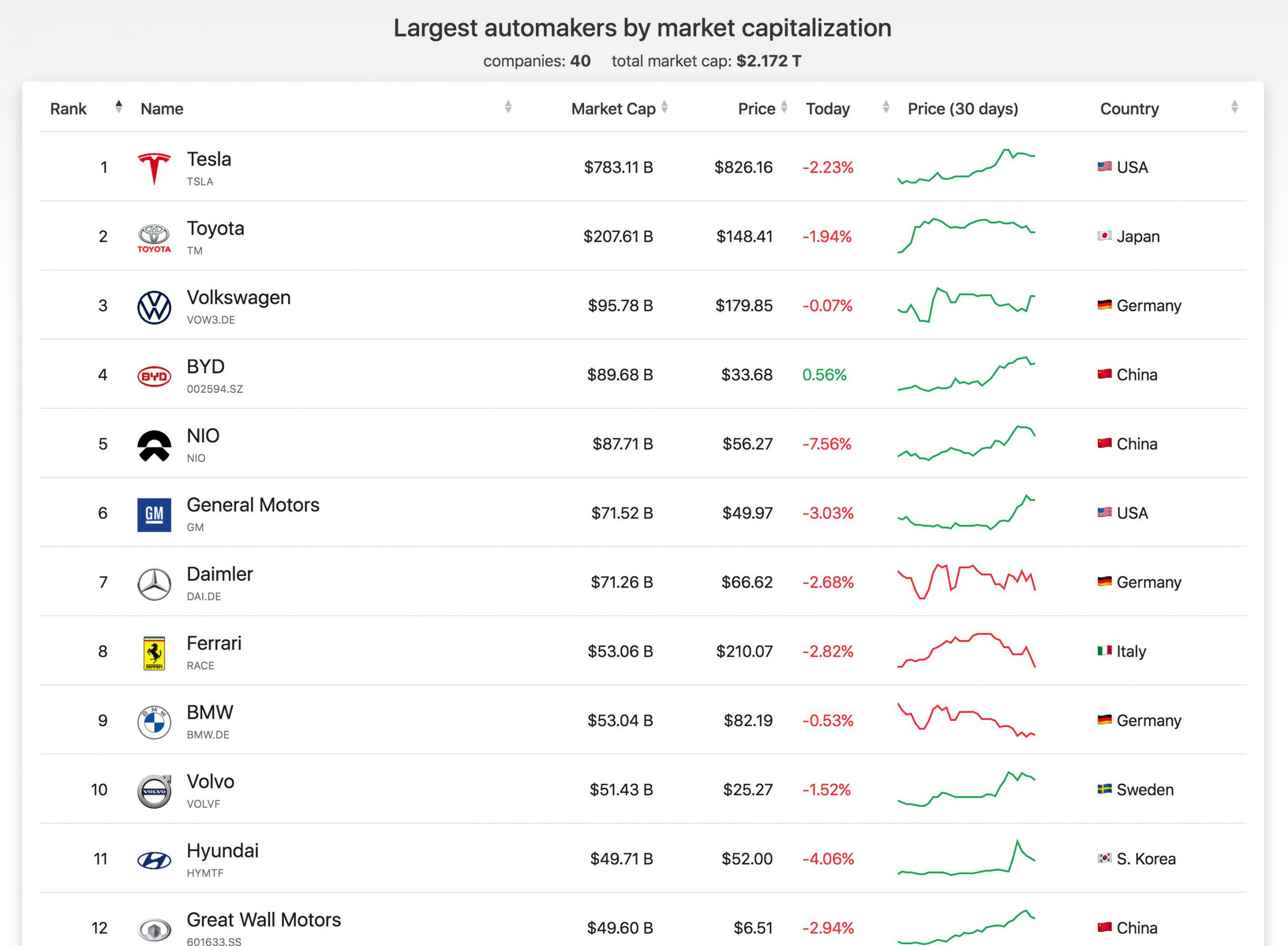The image size is (1288, 946).
Task: Click the Great Wall Motors logo
Action: coord(154,929)
